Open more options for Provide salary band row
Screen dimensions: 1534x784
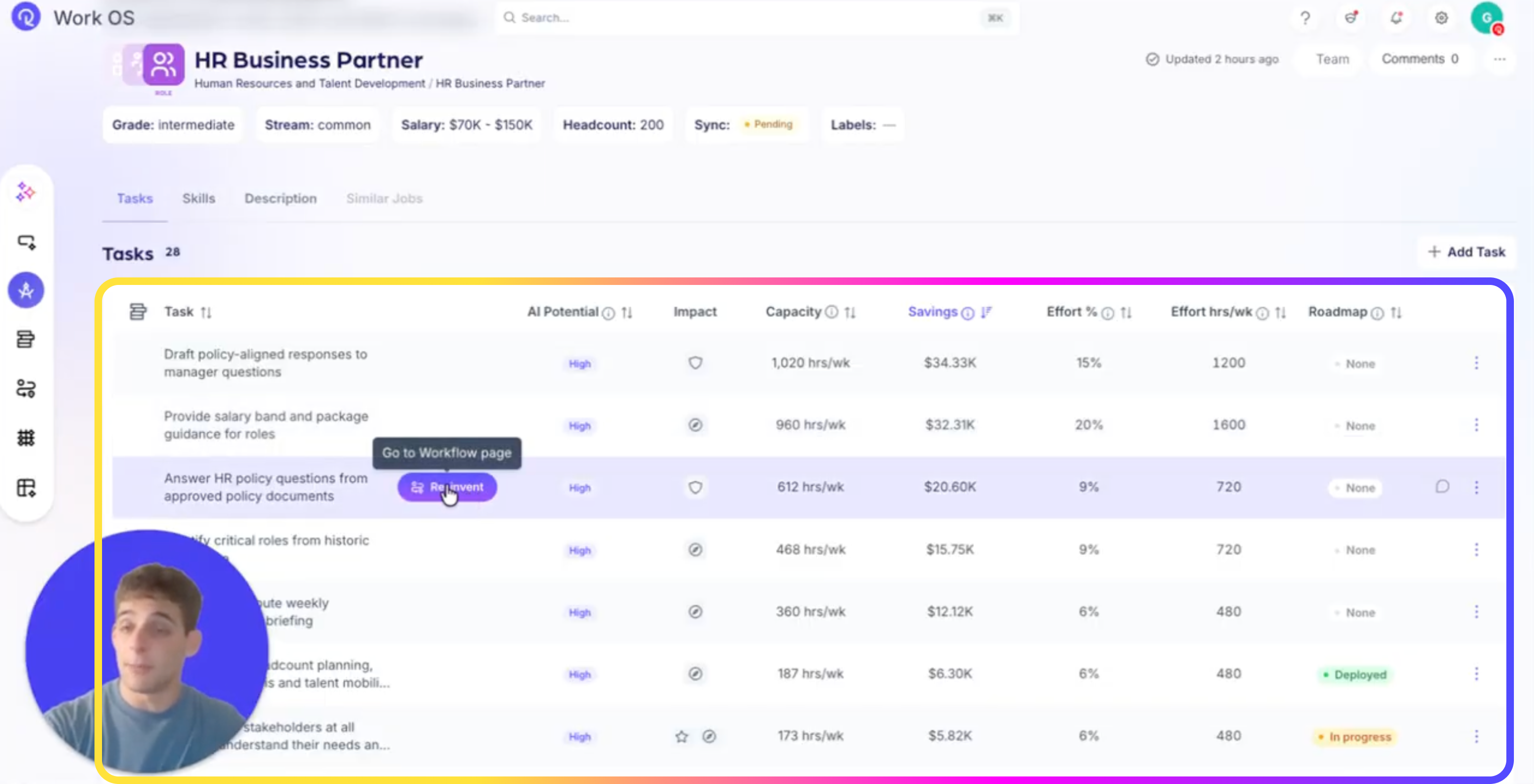[x=1476, y=425]
